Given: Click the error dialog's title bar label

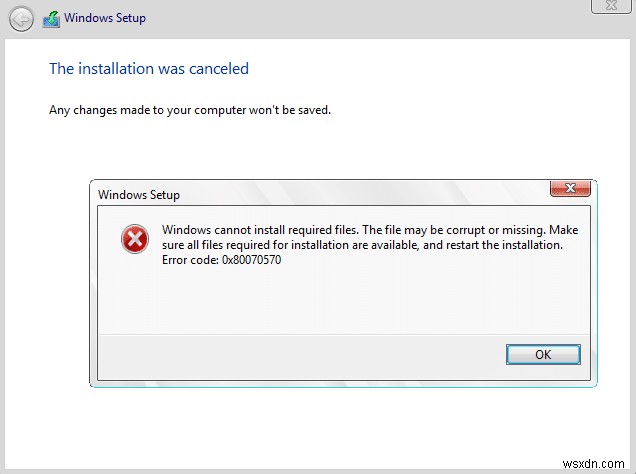Looking at the screenshot, I should pyautogui.click(x=139, y=195).
